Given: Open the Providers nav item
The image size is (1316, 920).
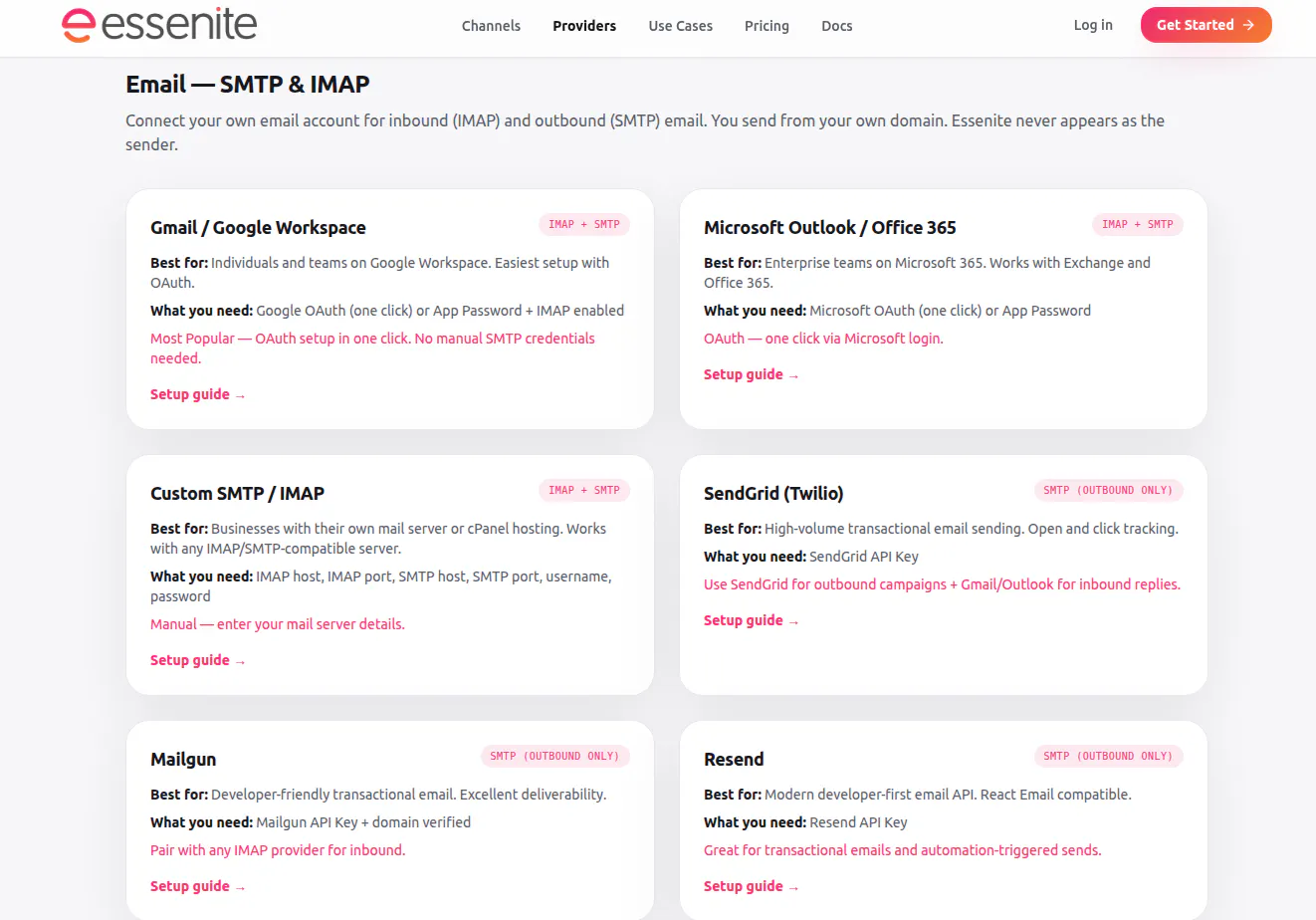Looking at the screenshot, I should (584, 26).
